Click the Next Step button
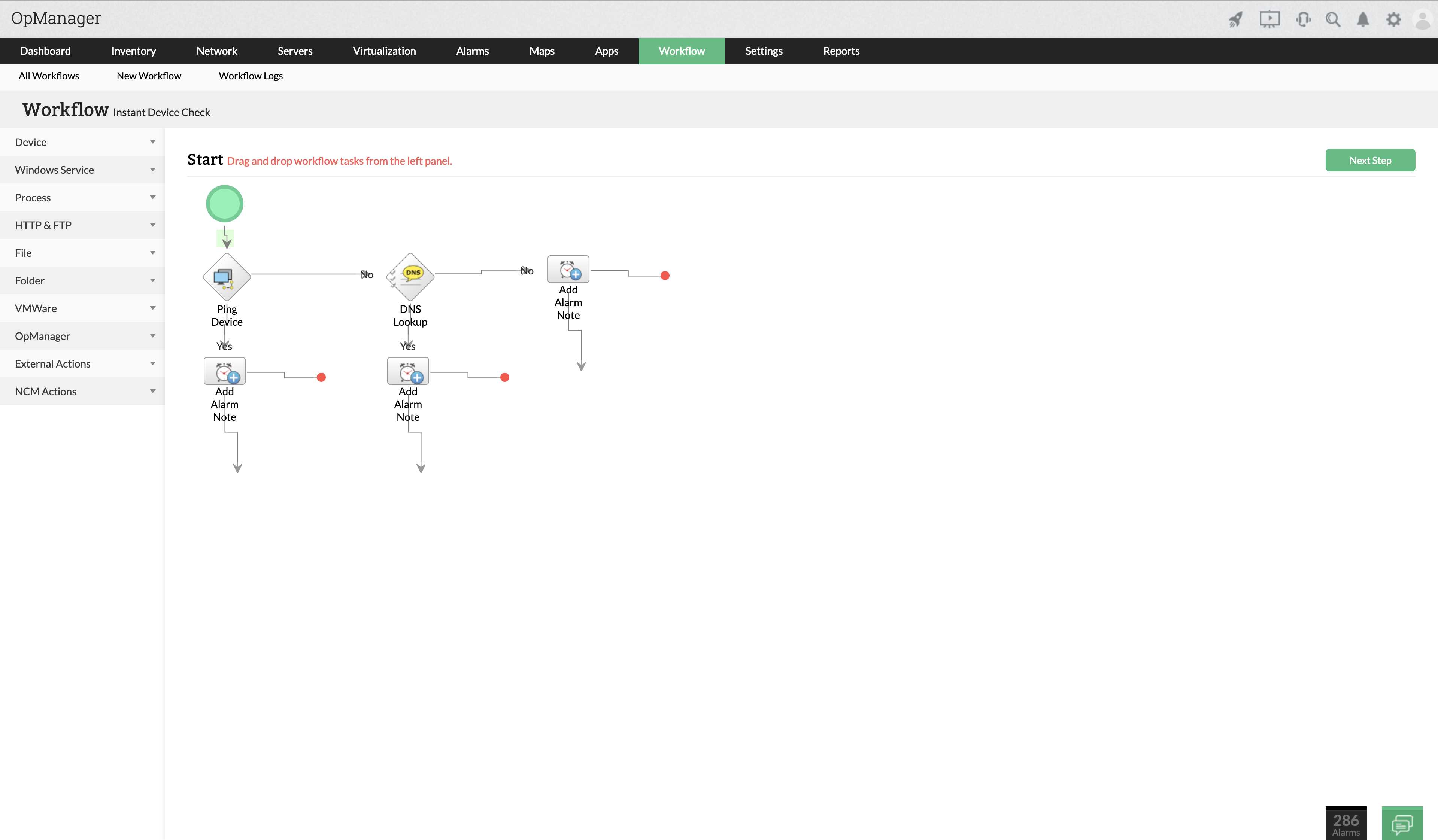 point(1370,160)
